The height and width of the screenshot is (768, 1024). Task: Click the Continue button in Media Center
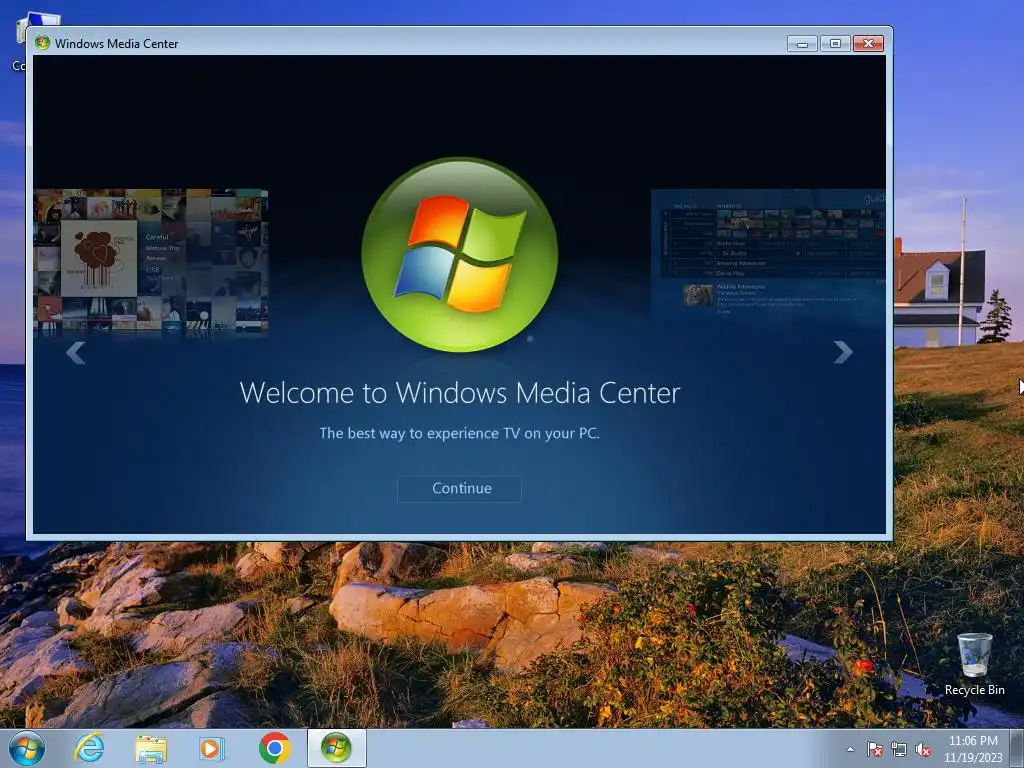point(459,488)
